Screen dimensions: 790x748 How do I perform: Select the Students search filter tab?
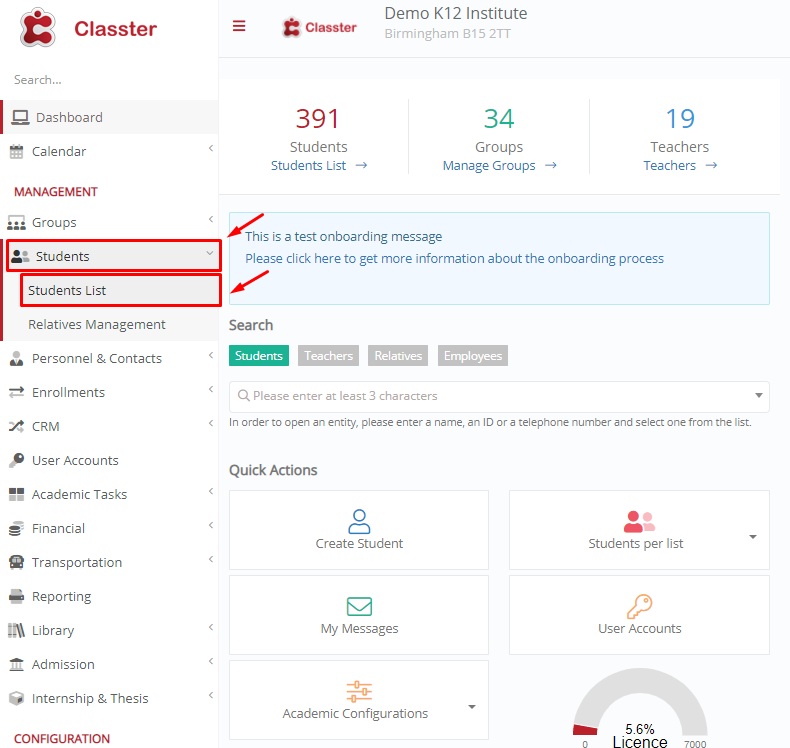[x=259, y=356]
